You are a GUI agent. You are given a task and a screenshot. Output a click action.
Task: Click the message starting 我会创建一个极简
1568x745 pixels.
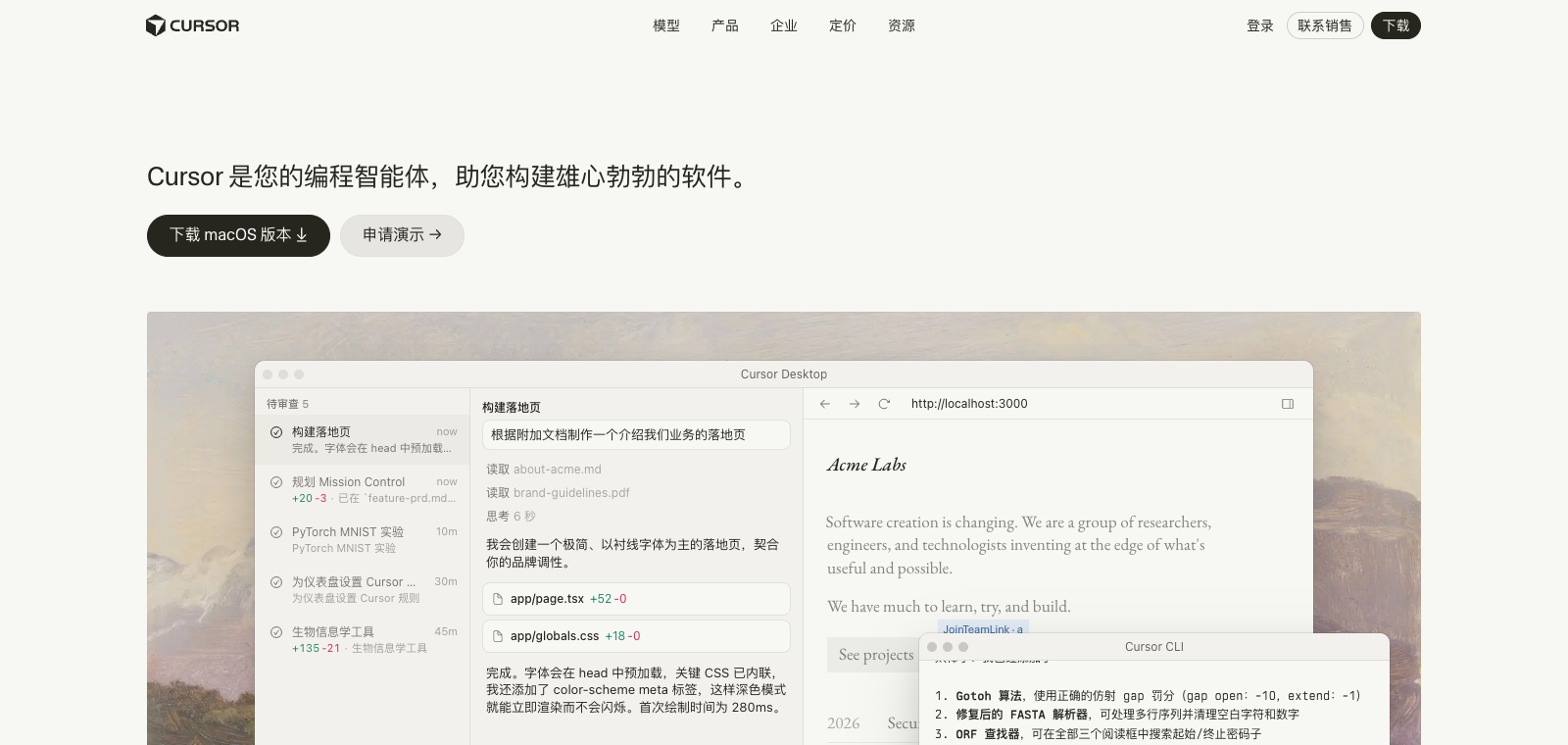[633, 553]
